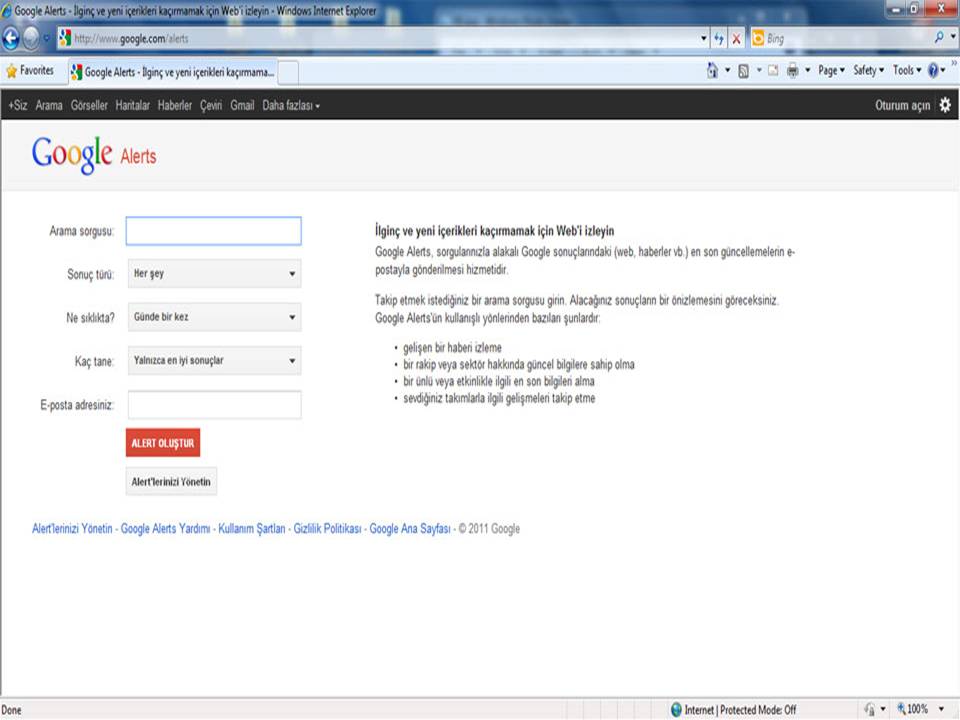Go to Görseller in the Google bar
This screenshot has width=960, height=720.
tap(89, 105)
